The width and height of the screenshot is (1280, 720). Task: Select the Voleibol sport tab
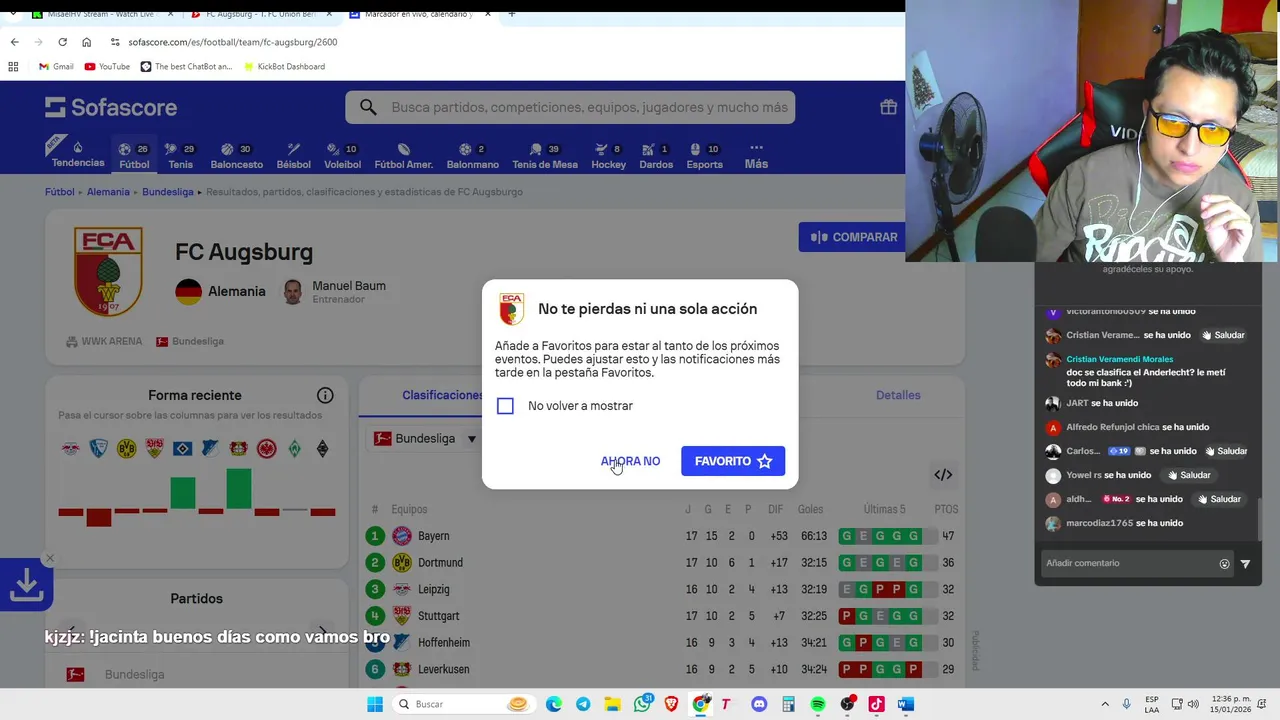pos(343,156)
